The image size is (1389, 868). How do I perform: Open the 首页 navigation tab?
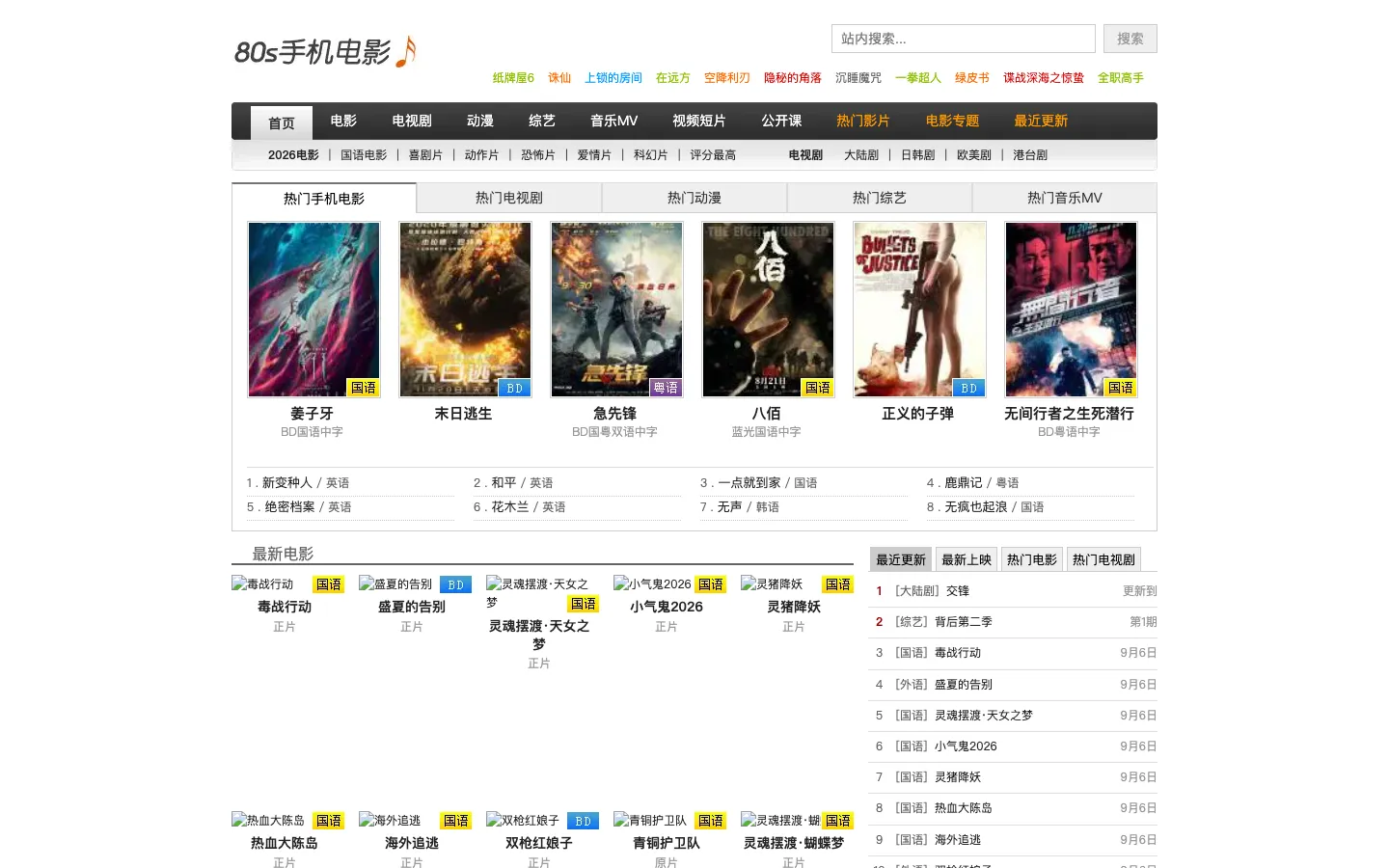pyautogui.click(x=282, y=122)
